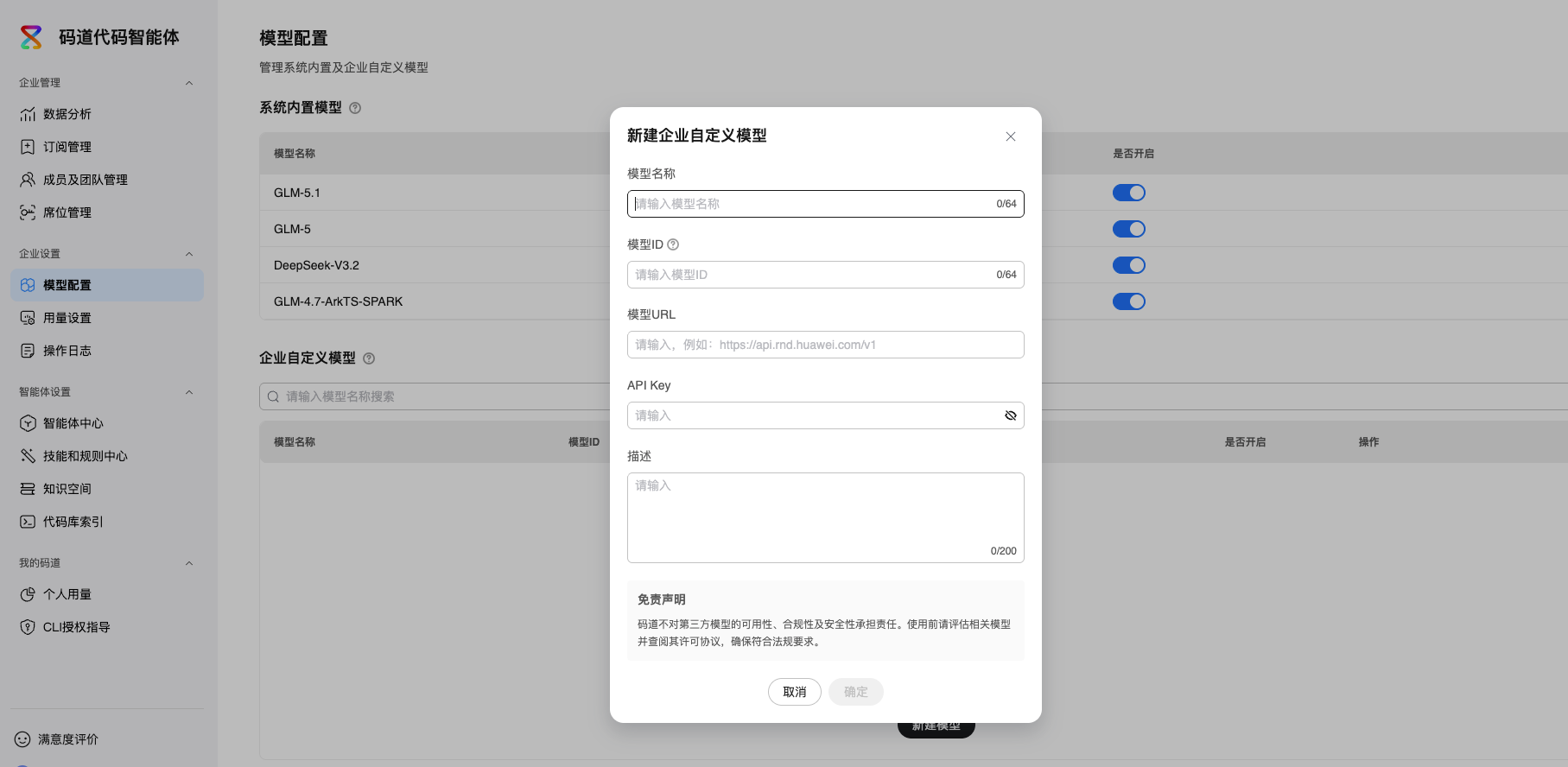Focus the 模型名称 input field
The height and width of the screenshot is (767, 1568).
coord(826,204)
